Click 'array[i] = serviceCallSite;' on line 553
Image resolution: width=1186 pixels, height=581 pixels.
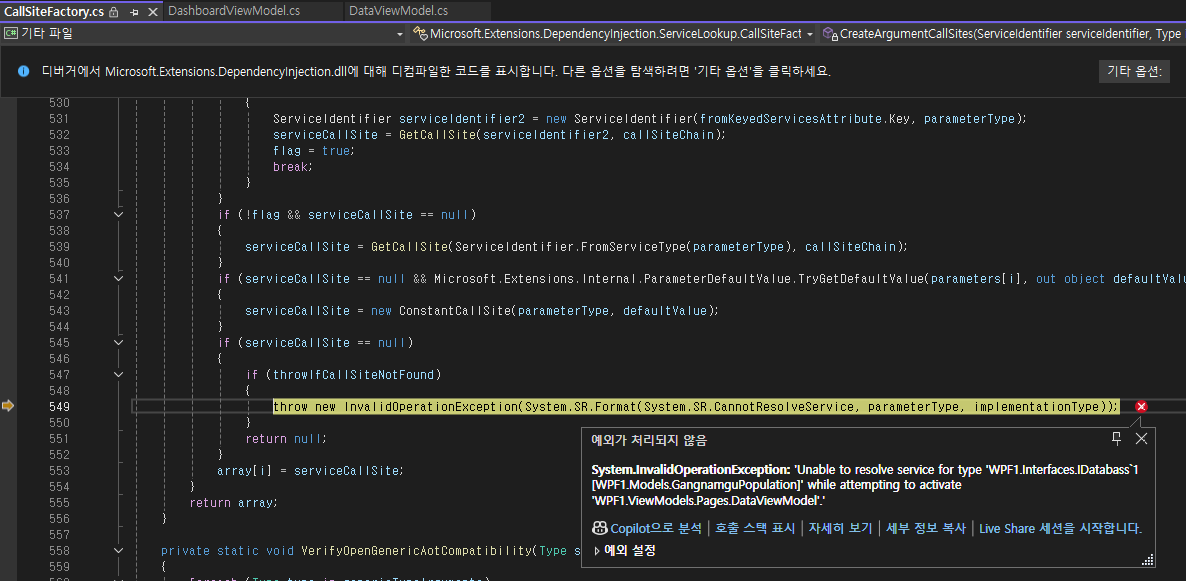(310, 471)
